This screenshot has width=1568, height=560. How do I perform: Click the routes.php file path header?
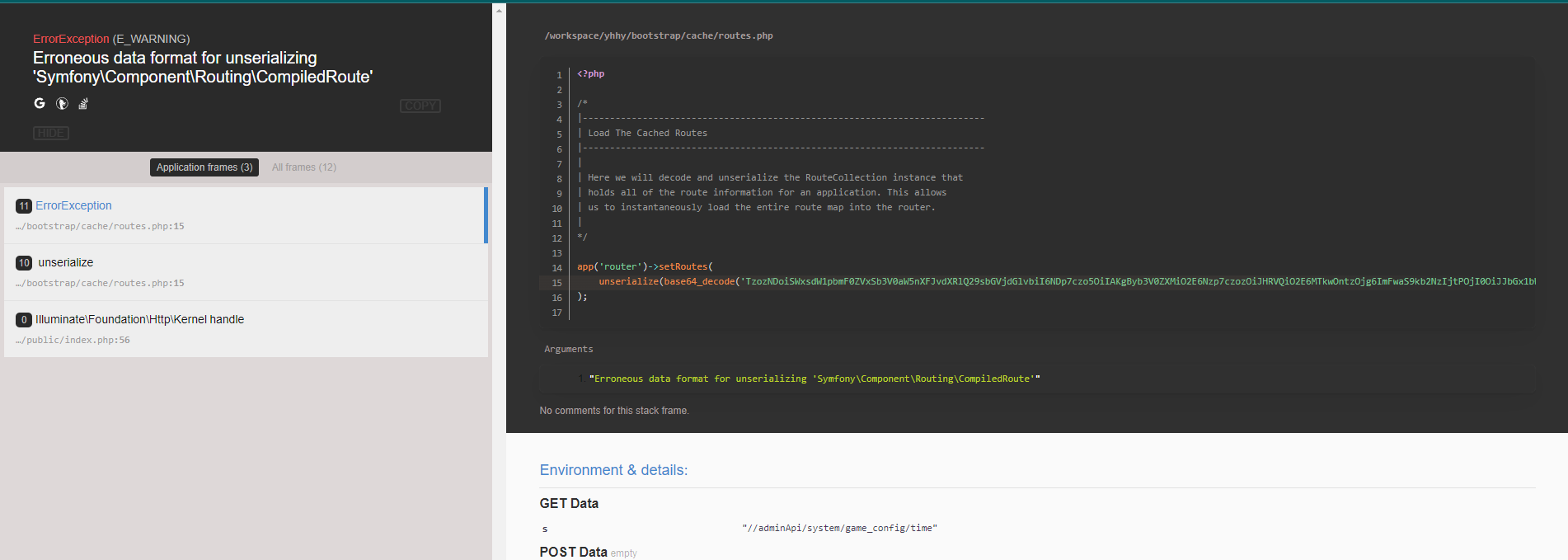pyautogui.click(x=658, y=35)
